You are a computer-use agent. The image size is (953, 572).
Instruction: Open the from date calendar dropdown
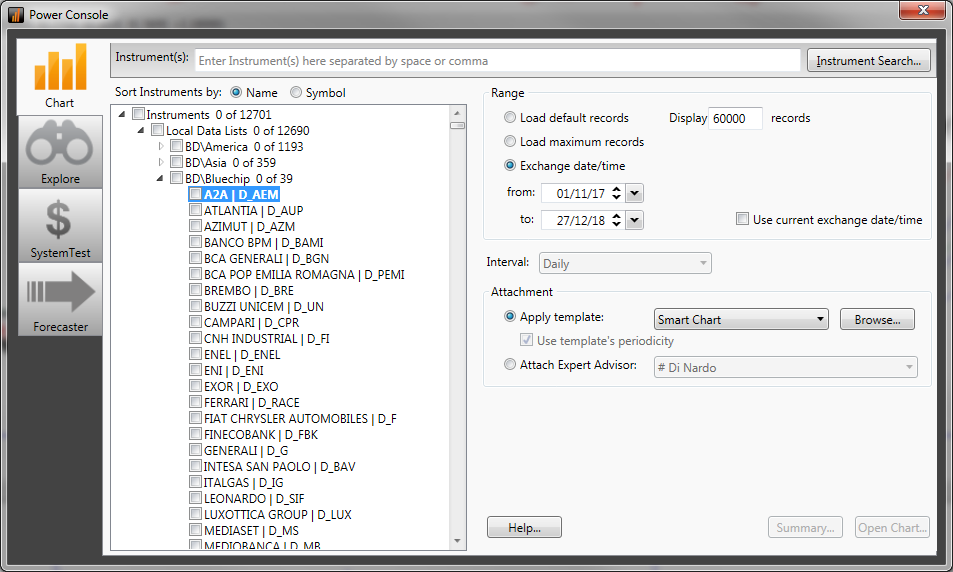coord(635,193)
